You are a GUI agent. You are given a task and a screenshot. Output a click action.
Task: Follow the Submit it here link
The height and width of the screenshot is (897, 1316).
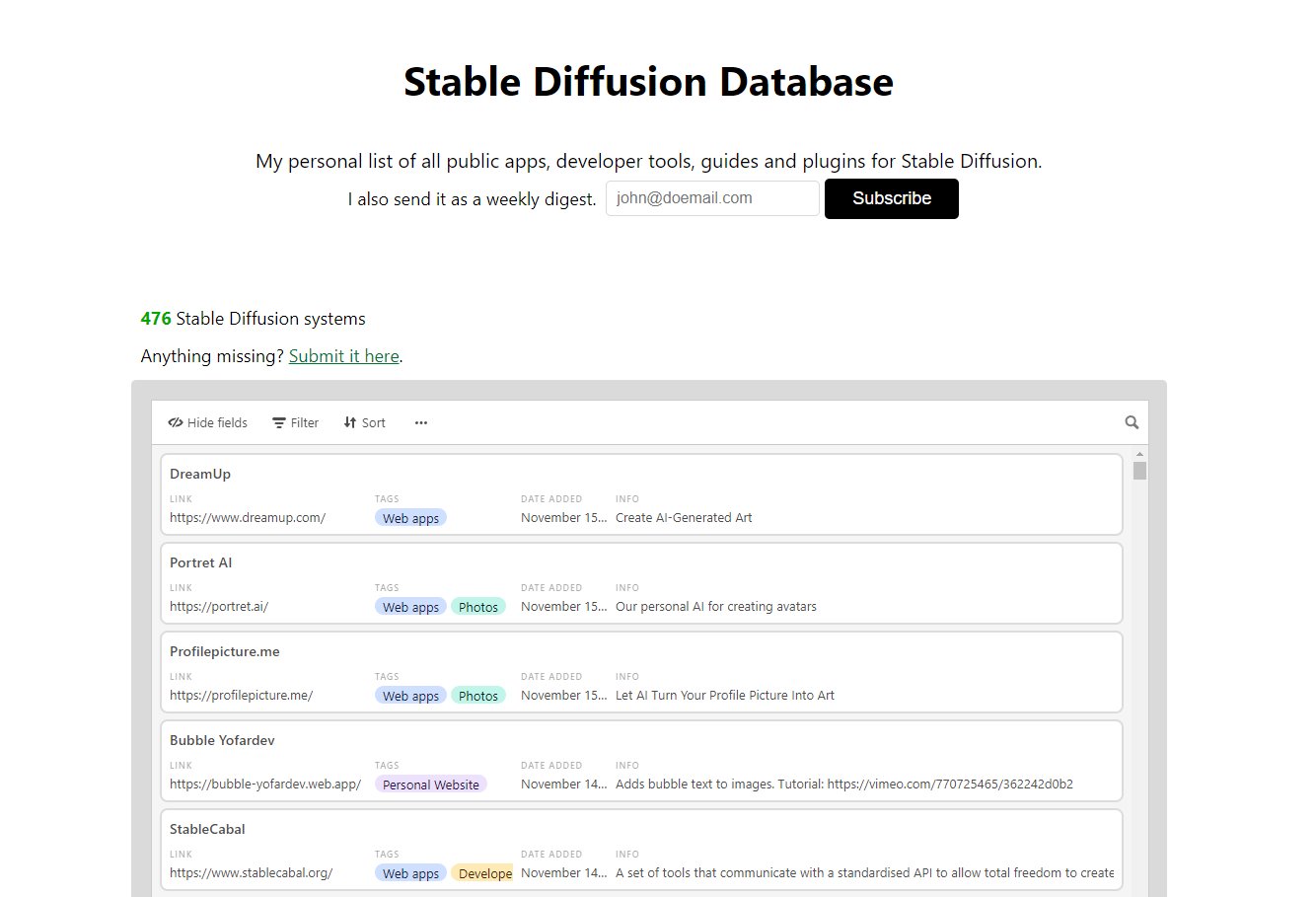[x=343, y=356]
